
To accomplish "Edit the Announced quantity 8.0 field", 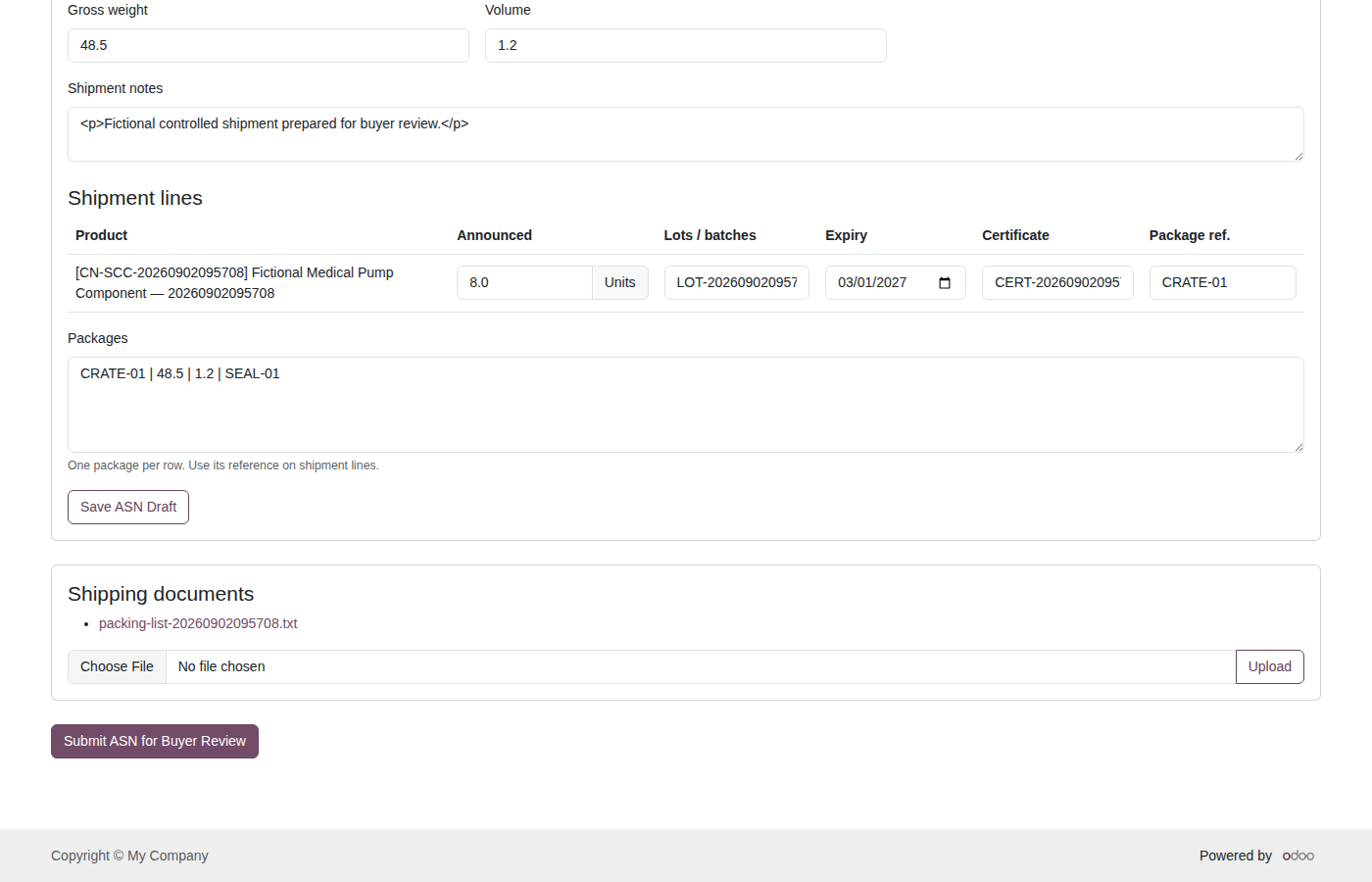I will (x=524, y=282).
